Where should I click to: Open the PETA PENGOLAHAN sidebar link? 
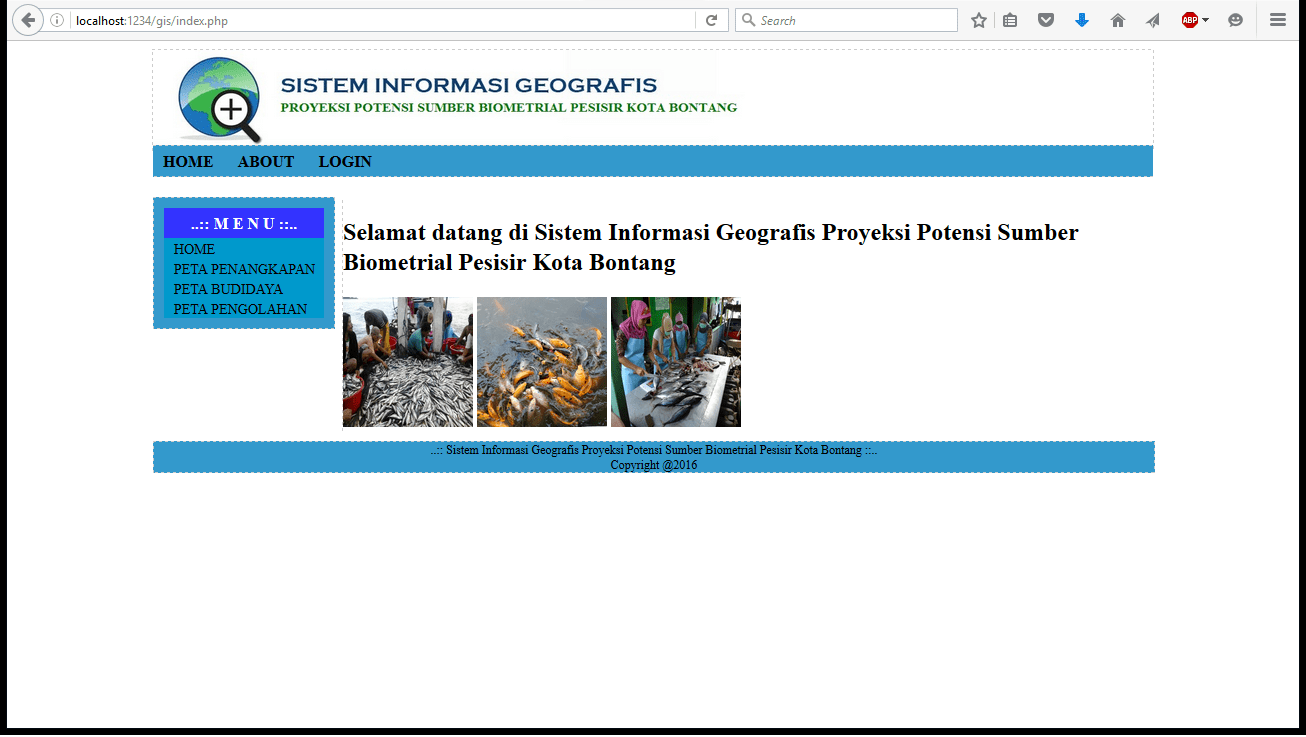(240, 309)
